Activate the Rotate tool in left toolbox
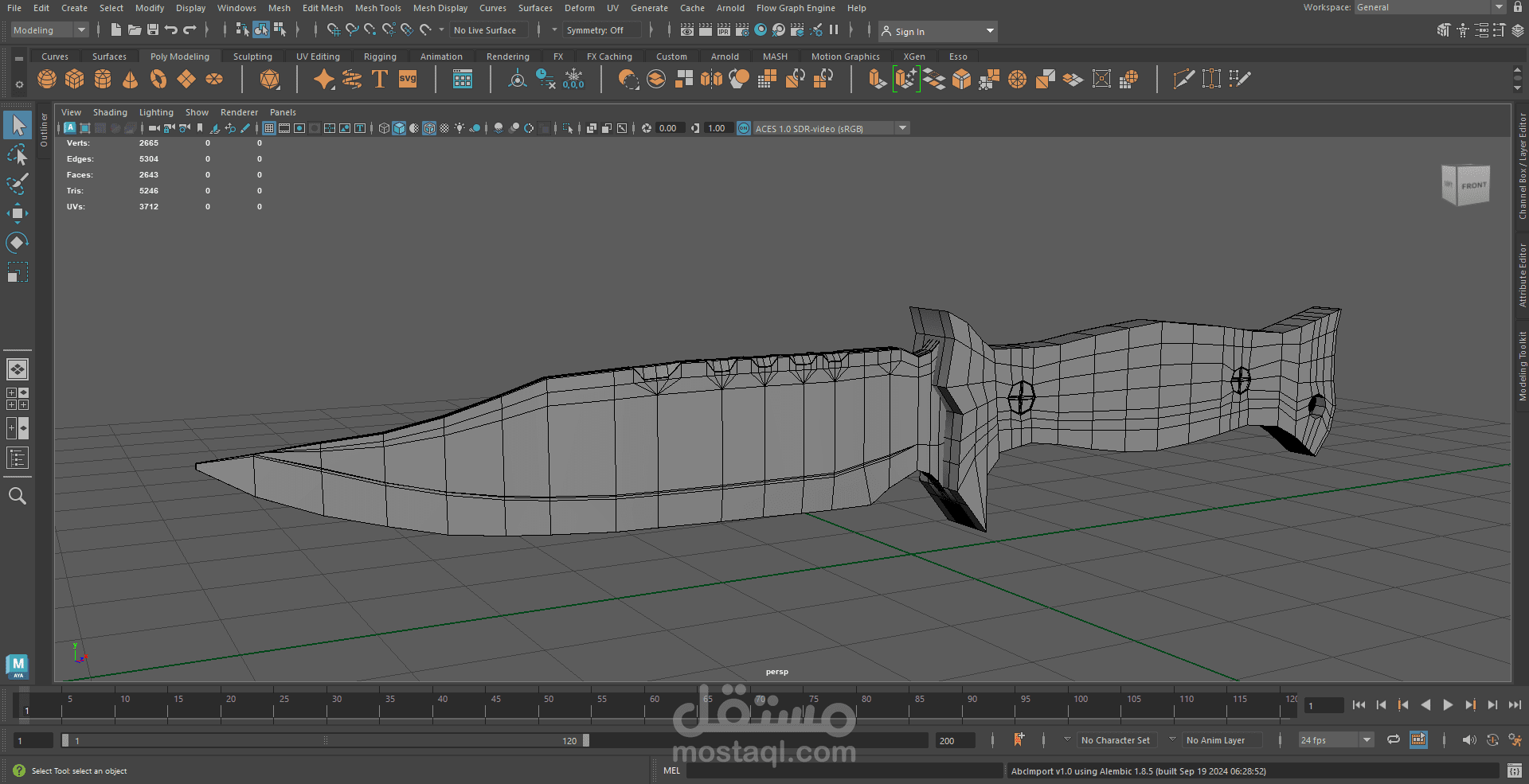The image size is (1529, 784). (x=18, y=242)
